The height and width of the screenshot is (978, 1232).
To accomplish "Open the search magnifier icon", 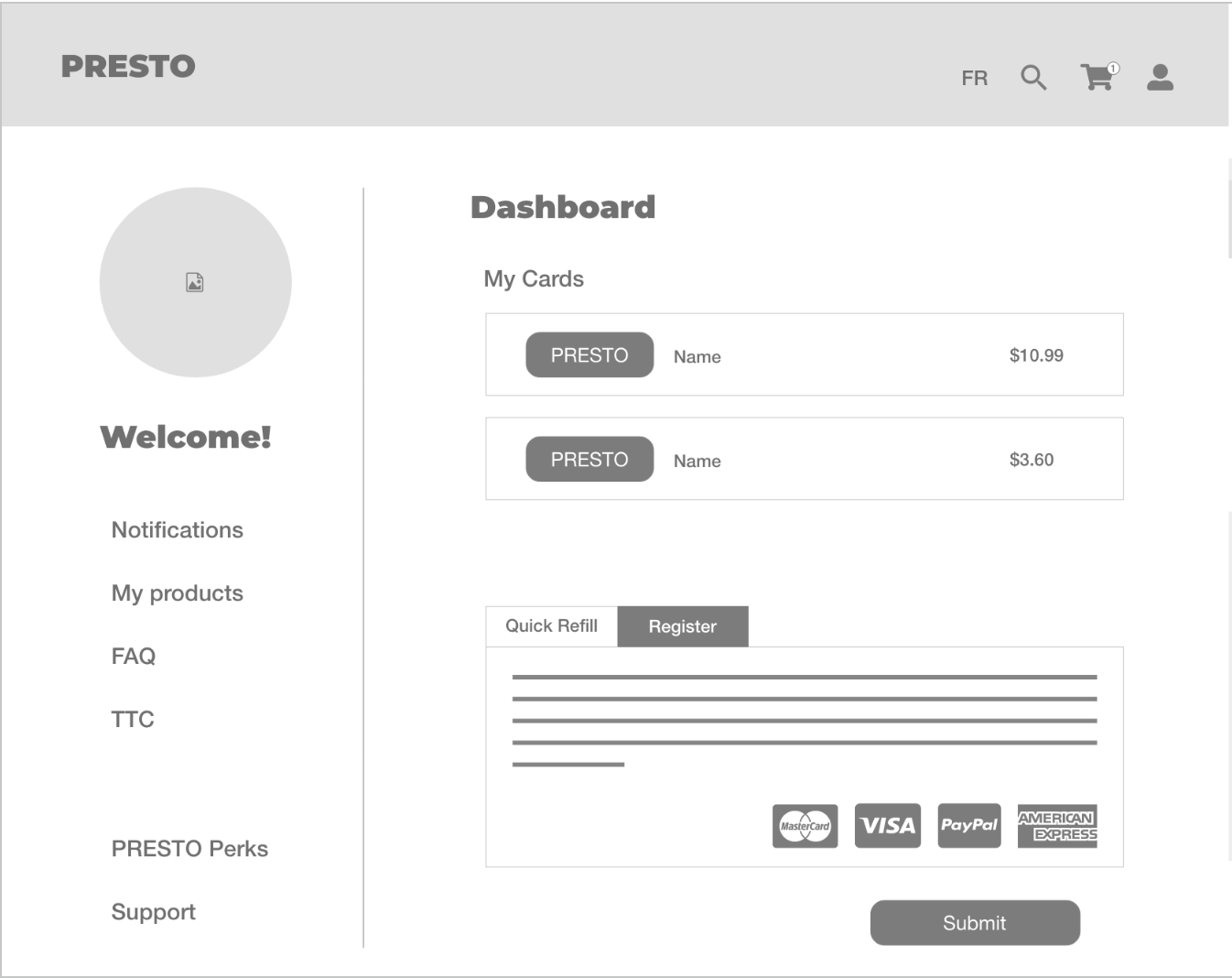I will pos(1033,78).
